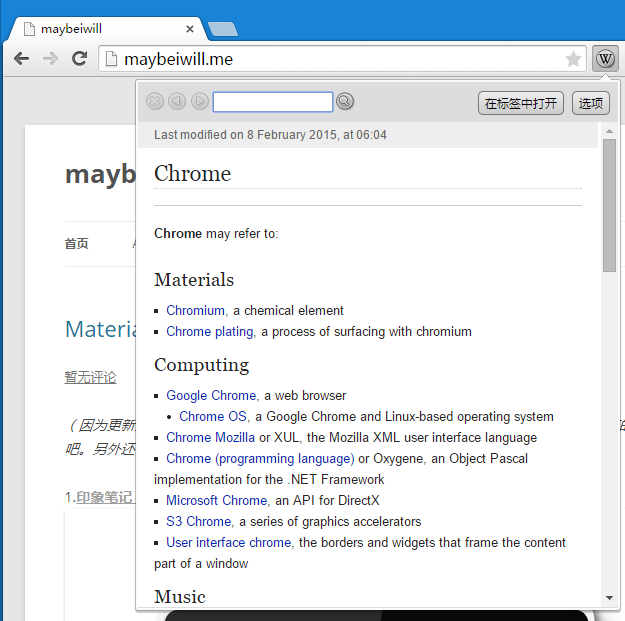Open the Chrome plating link
The width and height of the screenshot is (625, 621).
(x=210, y=332)
